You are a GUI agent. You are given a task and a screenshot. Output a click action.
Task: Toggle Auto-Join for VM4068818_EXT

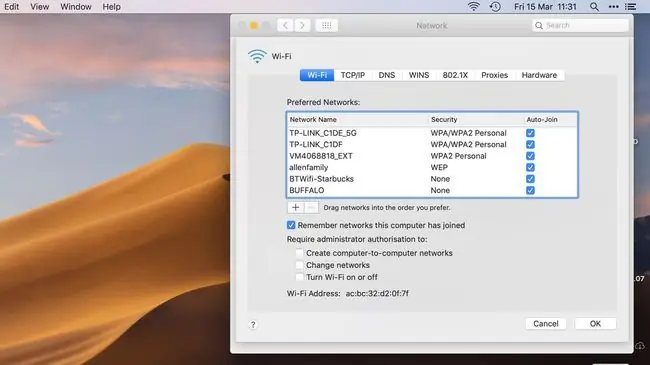pyautogui.click(x=530, y=156)
